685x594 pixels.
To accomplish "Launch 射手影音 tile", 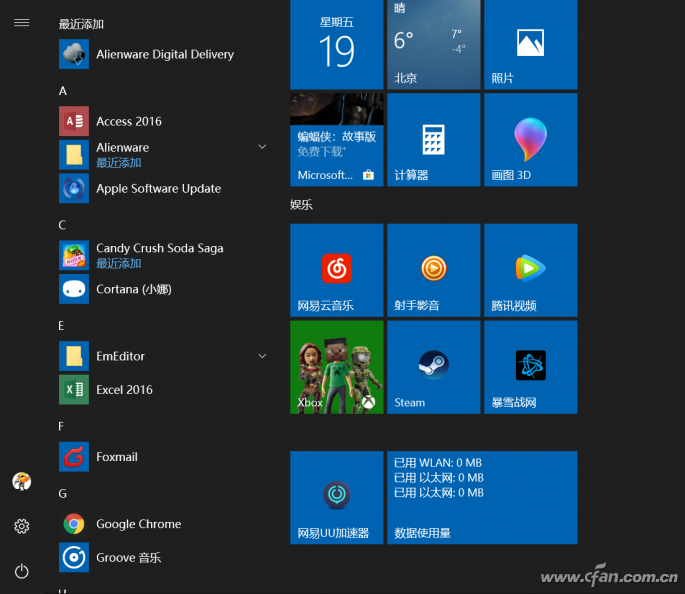I will coord(434,270).
